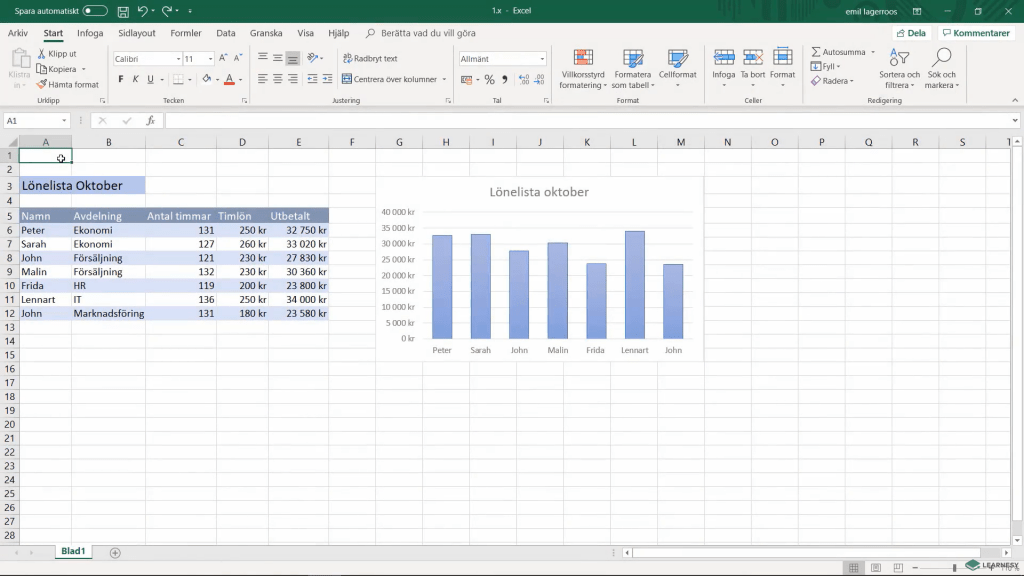Open the Fyll dropdown

point(825,66)
